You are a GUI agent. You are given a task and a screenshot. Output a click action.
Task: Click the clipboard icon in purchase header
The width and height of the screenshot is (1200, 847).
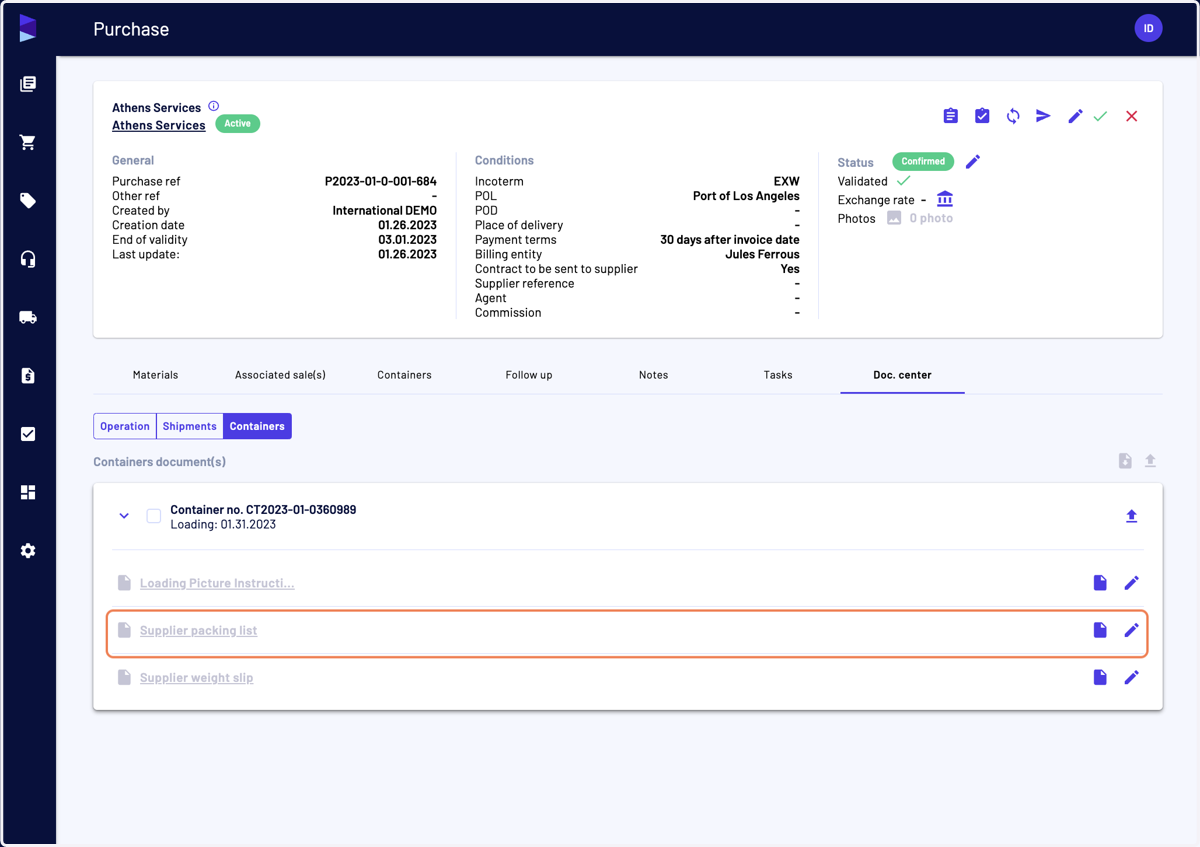pyautogui.click(x=950, y=116)
